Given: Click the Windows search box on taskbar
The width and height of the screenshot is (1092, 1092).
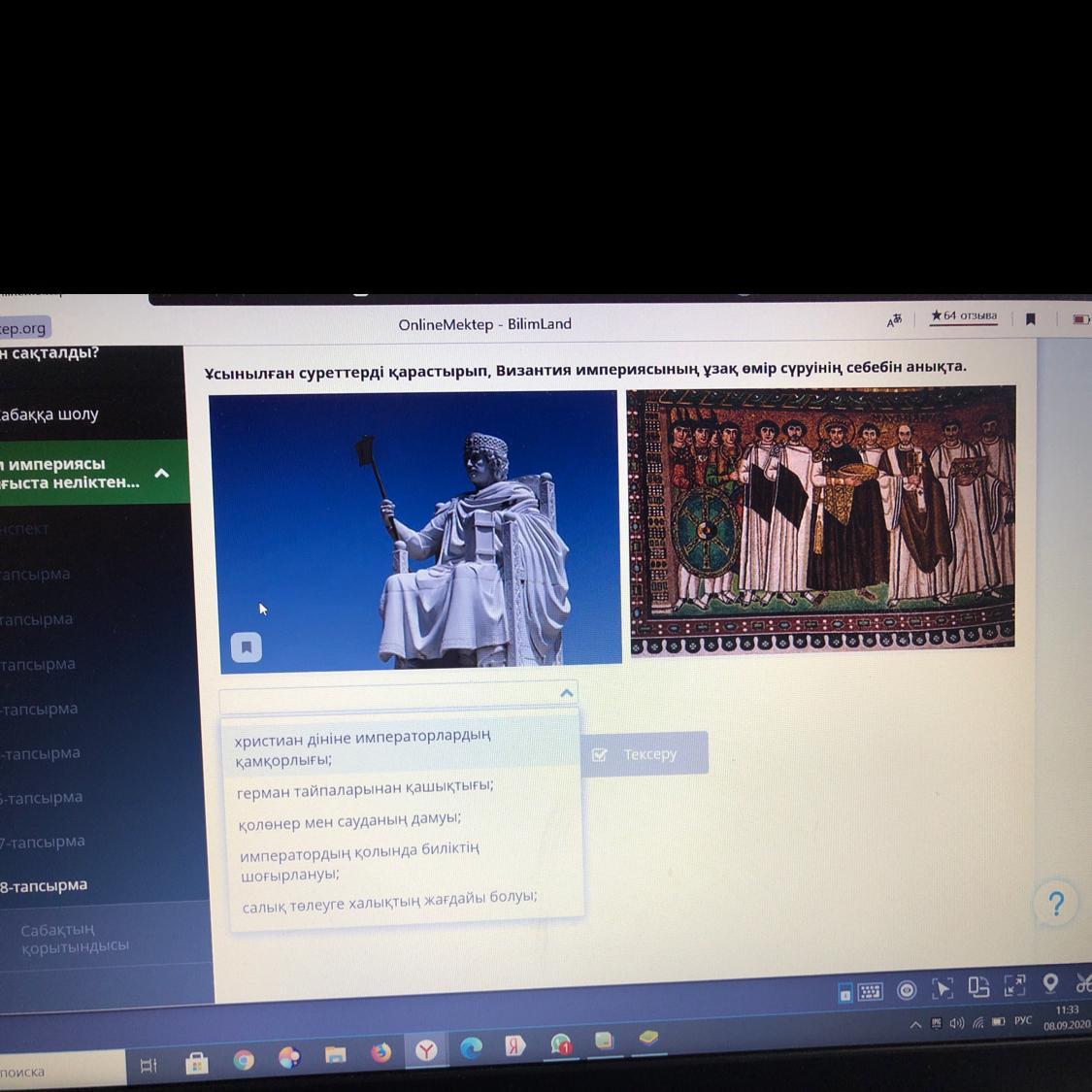Looking at the screenshot, I should click(x=61, y=1071).
